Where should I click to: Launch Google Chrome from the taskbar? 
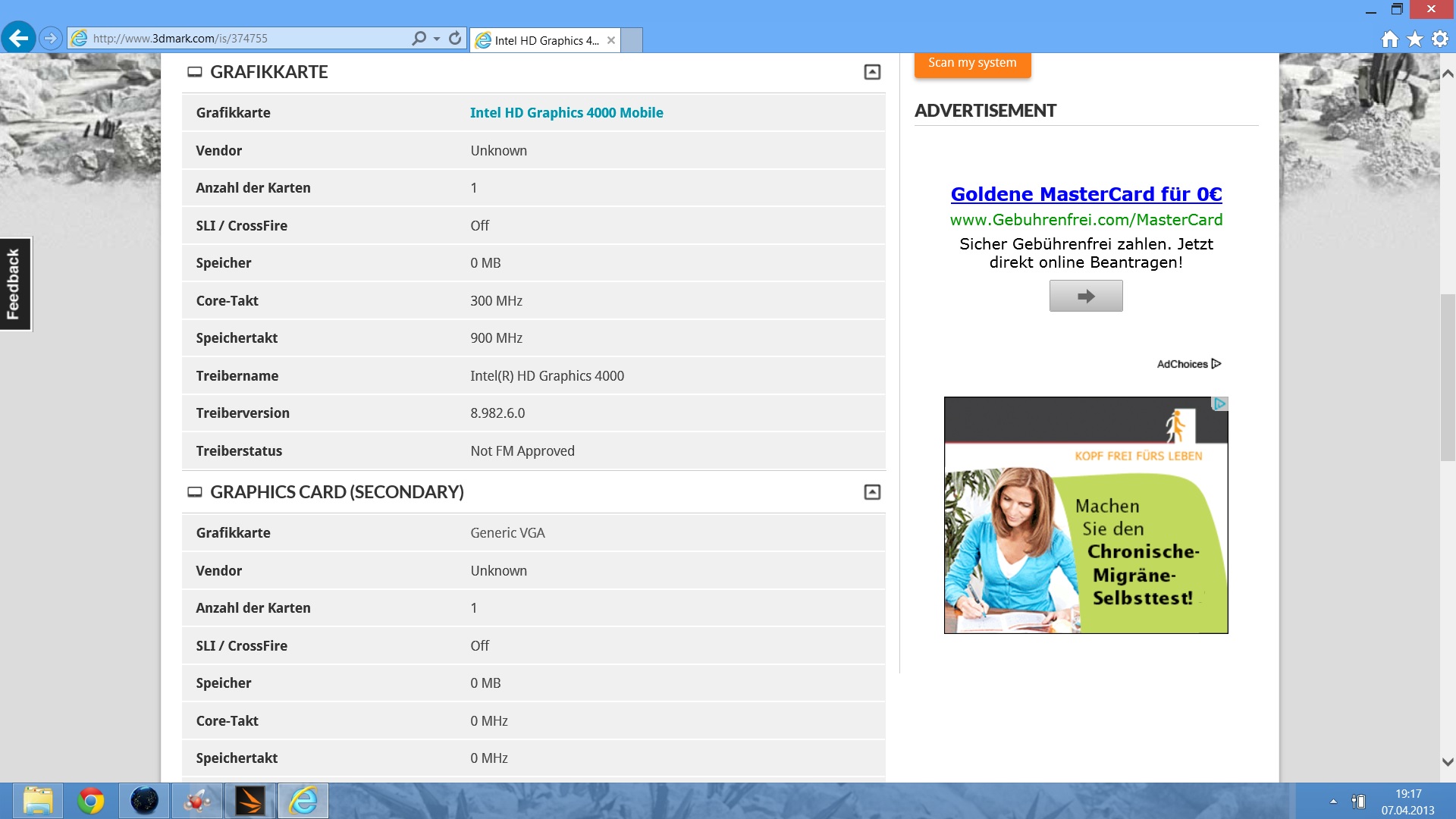91,801
